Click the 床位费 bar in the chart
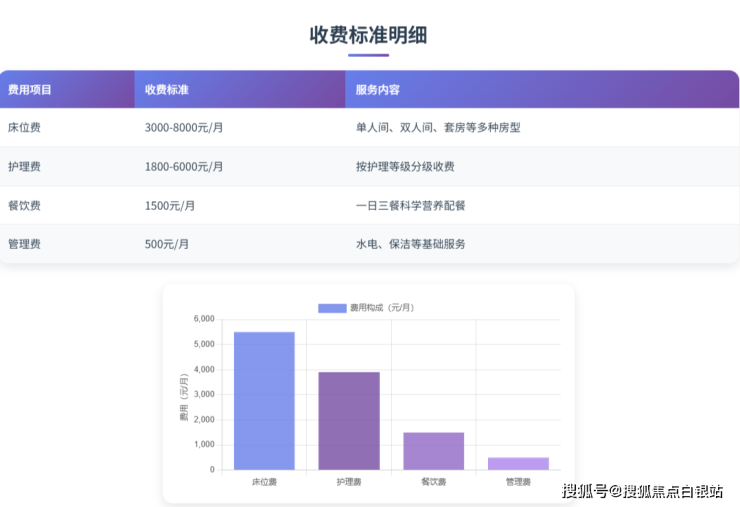The image size is (740, 507). click(264, 400)
